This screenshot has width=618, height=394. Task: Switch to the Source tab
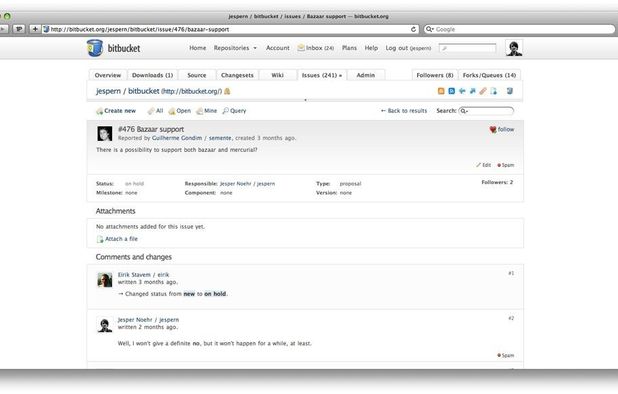pyautogui.click(x=197, y=75)
